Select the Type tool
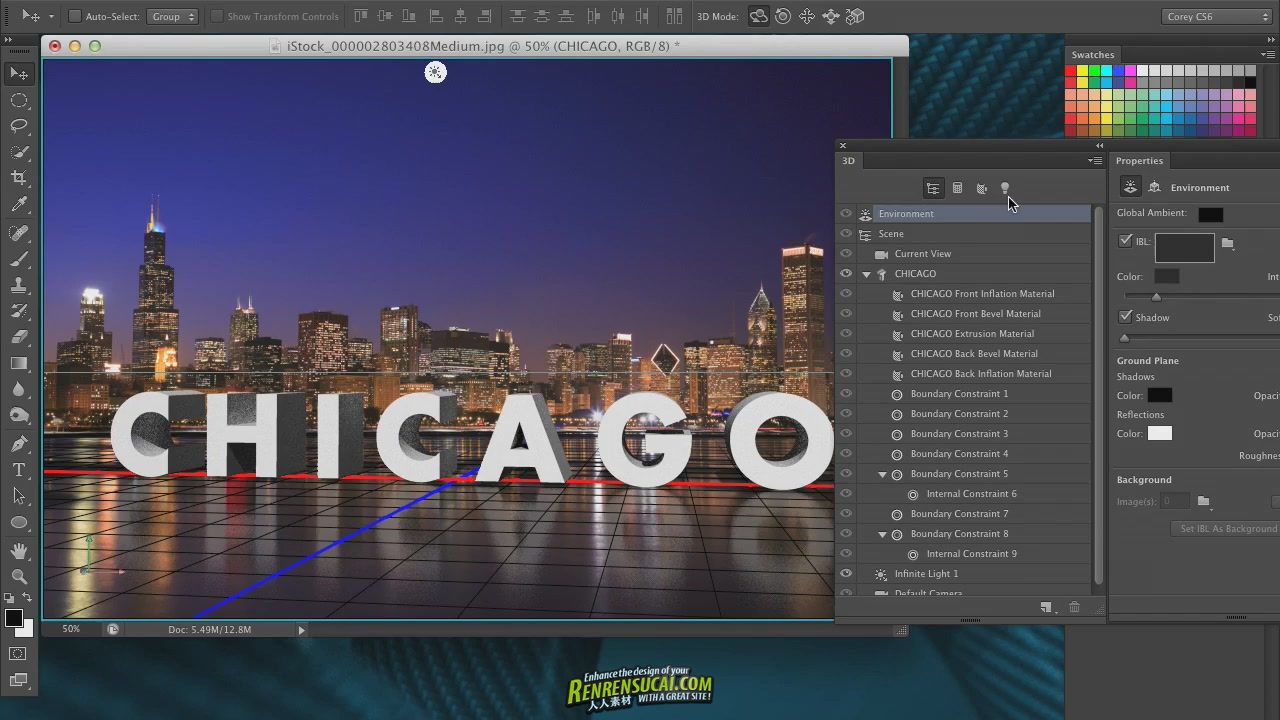The image size is (1280, 720). 19,470
